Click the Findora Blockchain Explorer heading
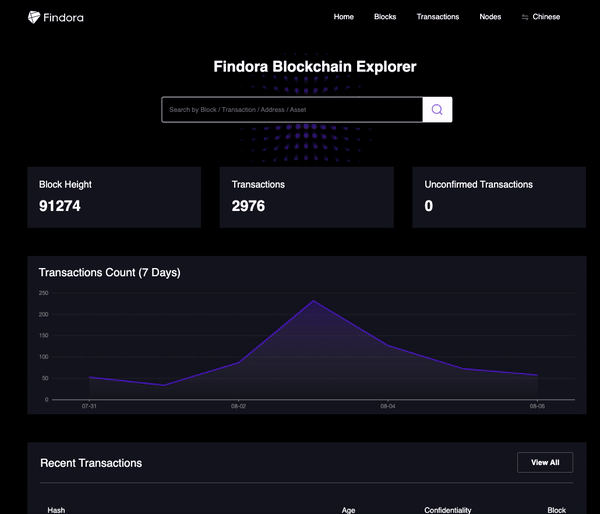600x514 pixels. [315, 67]
